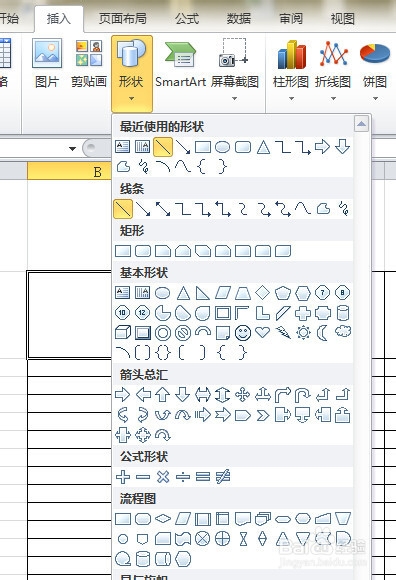
Task: Expand the 饼图 chart menu
Action: [375, 70]
